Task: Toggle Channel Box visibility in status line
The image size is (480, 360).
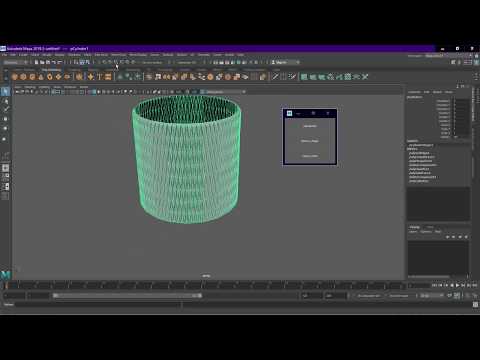Action: pos(476,62)
